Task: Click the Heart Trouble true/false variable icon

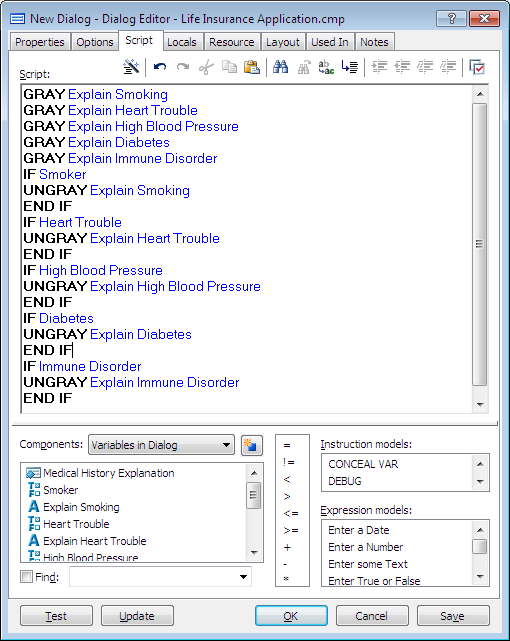Action: pyautogui.click(x=34, y=524)
